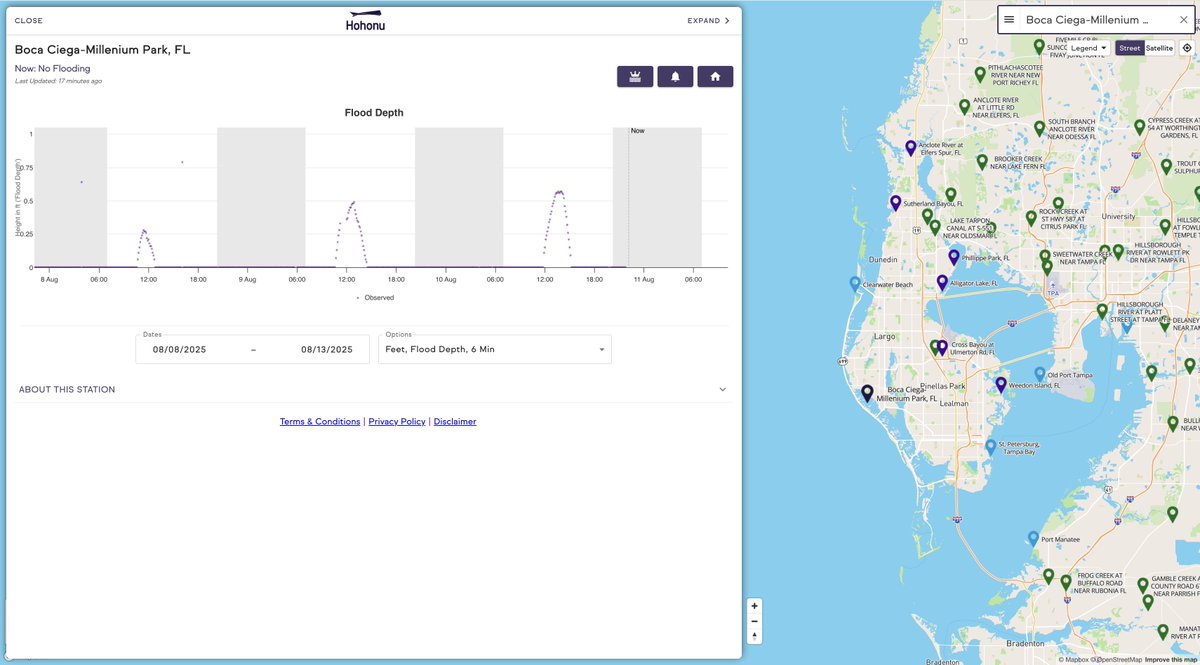The image size is (1200, 665).
Task: Click the station title Boca Ciega-Millenium Park, FL
Action: [x=102, y=49]
